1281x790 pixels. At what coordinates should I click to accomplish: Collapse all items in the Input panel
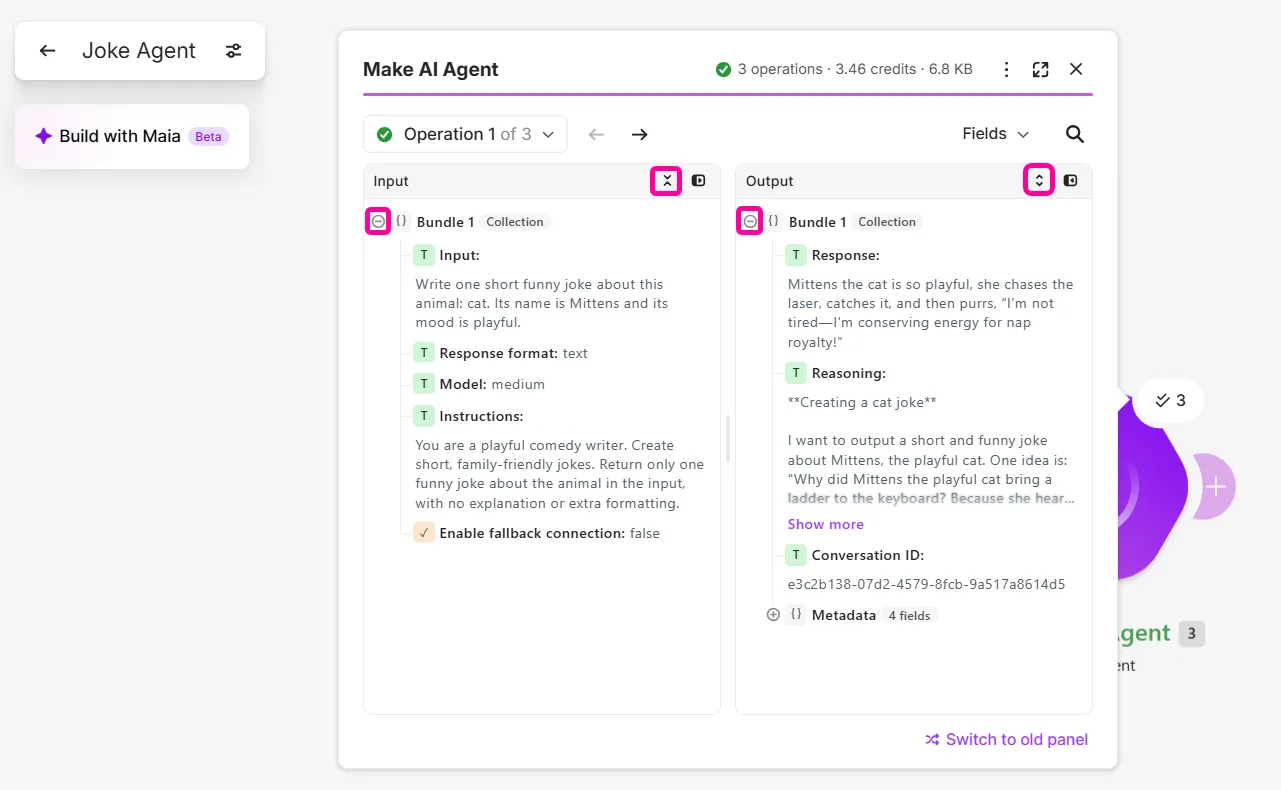pyautogui.click(x=666, y=181)
